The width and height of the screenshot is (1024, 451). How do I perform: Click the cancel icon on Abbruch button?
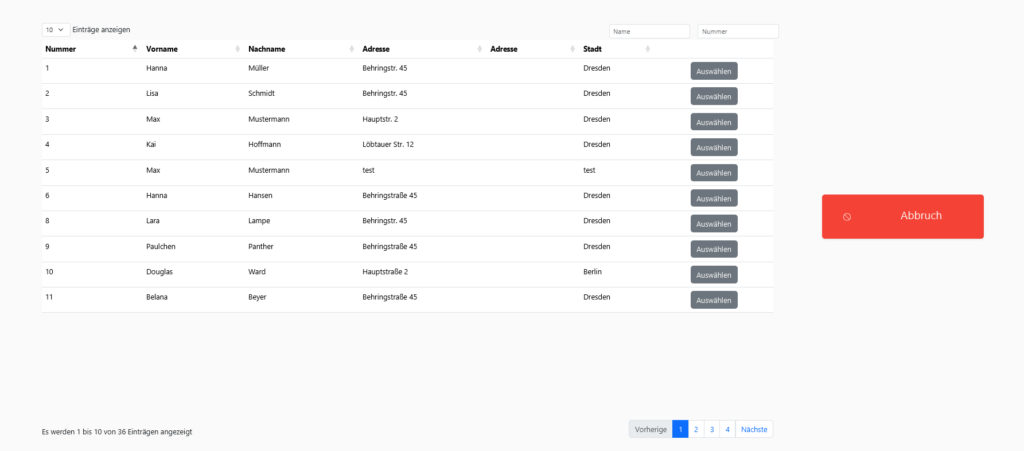click(847, 217)
